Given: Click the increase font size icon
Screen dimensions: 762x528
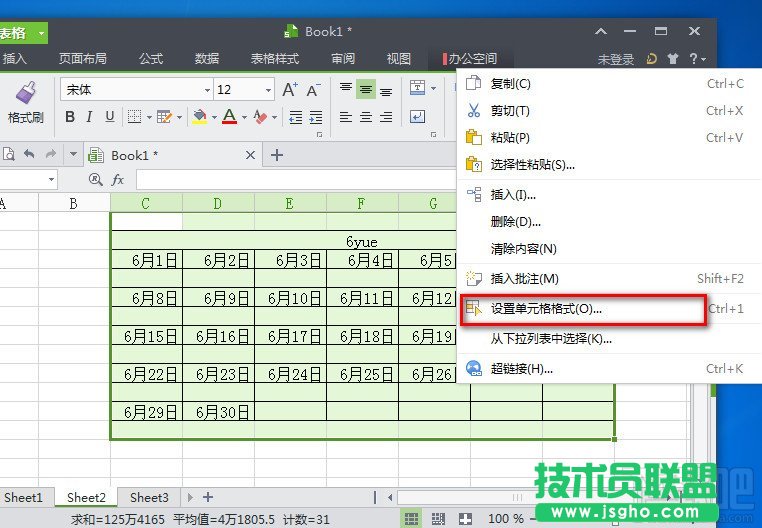Looking at the screenshot, I should (290, 89).
